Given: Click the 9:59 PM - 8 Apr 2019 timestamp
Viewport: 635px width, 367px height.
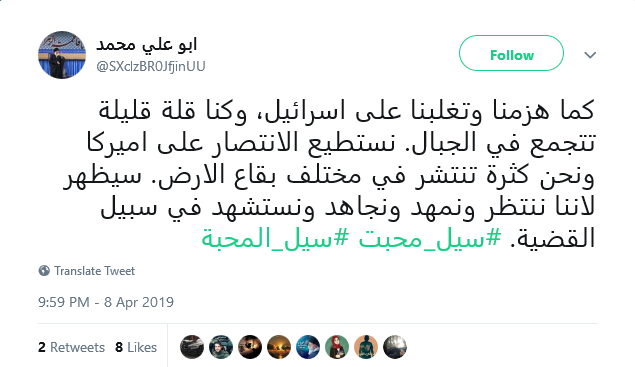Looking at the screenshot, I should [106, 302].
